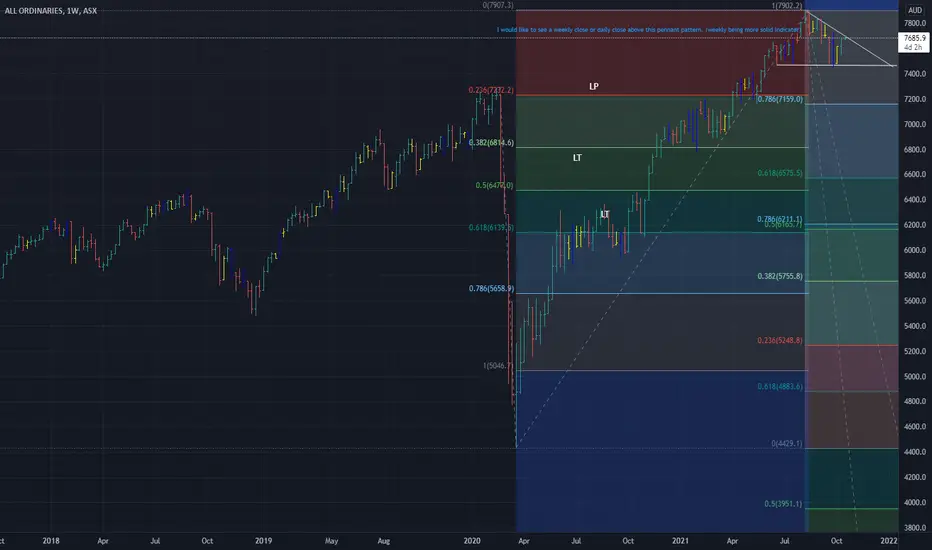Click 5600.0 on the price axis
Viewport: 932px width, 550px height.
(x=915, y=301)
